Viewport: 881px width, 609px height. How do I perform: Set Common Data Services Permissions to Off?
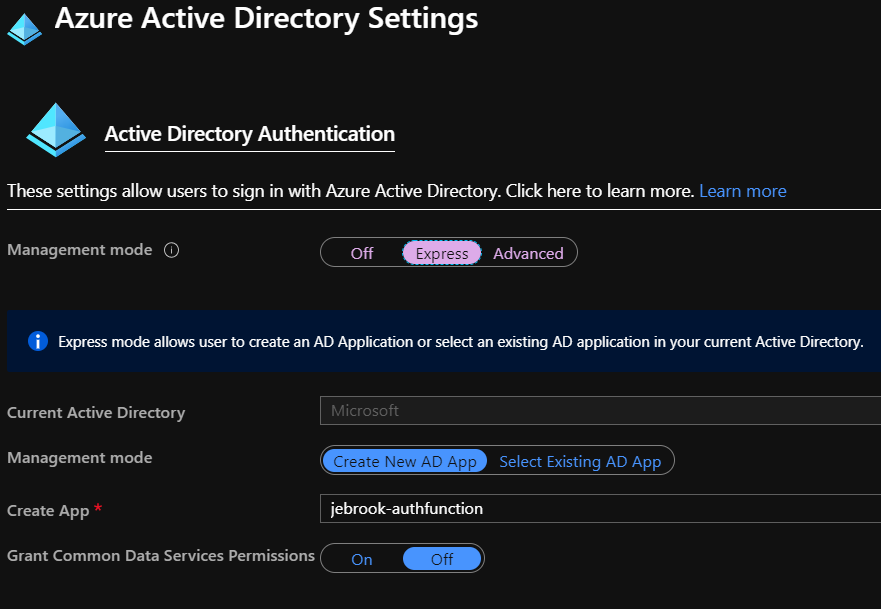click(x=442, y=559)
